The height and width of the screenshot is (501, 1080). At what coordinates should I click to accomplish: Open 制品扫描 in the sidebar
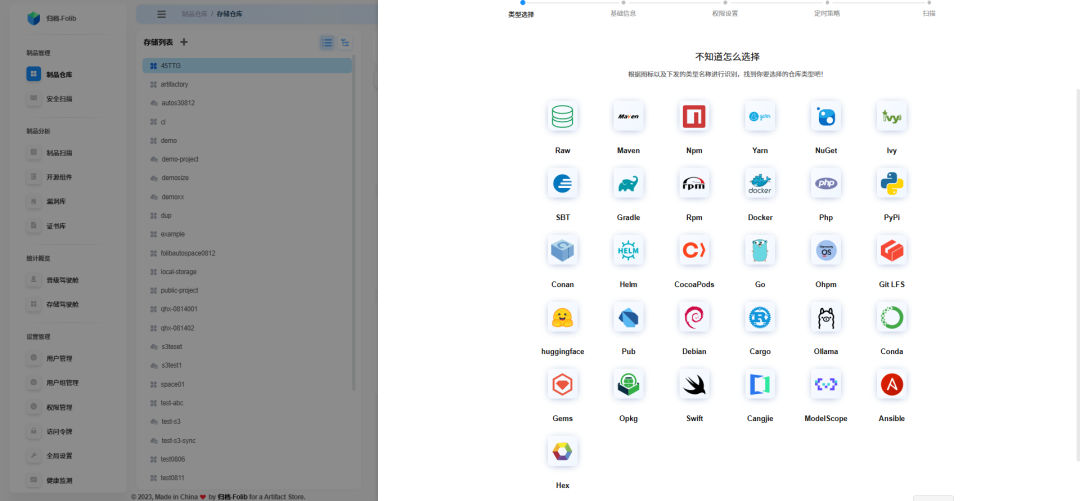point(59,153)
